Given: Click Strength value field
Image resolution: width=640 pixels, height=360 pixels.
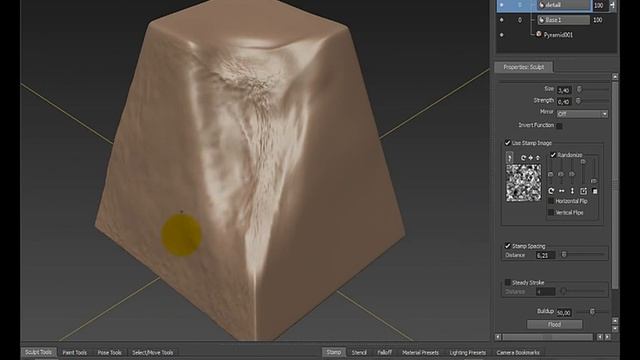Looking at the screenshot, I should click(x=564, y=102).
